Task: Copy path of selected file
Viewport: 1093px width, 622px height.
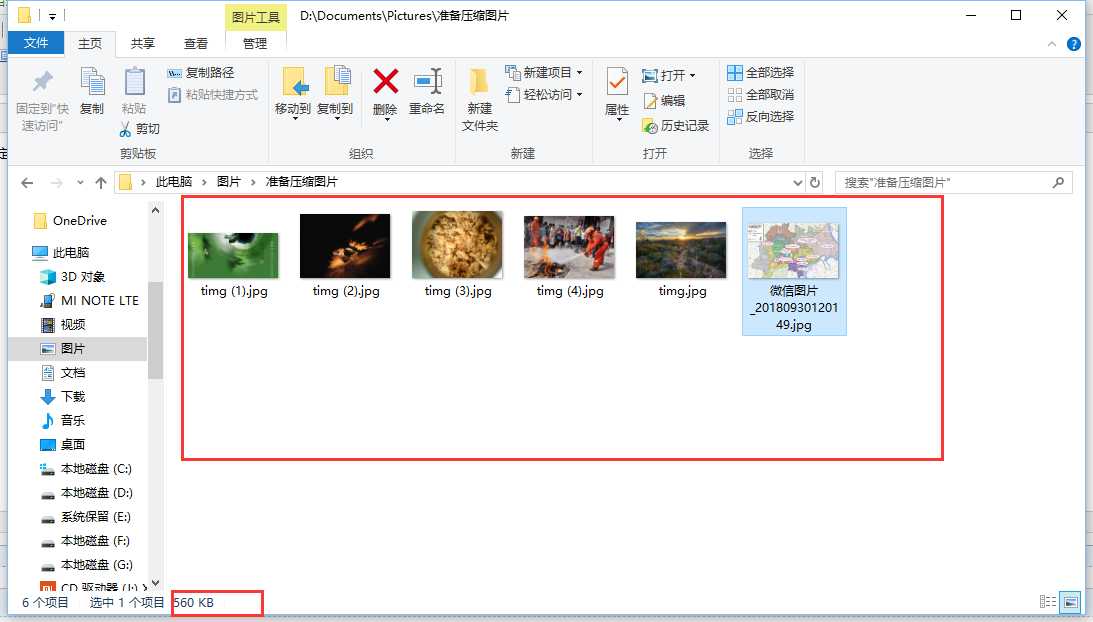Action: 201,73
